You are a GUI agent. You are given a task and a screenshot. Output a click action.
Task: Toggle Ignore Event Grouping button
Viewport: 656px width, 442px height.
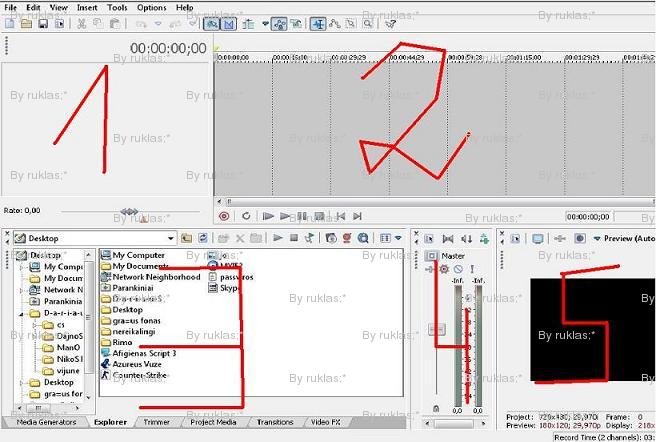[x=296, y=24]
